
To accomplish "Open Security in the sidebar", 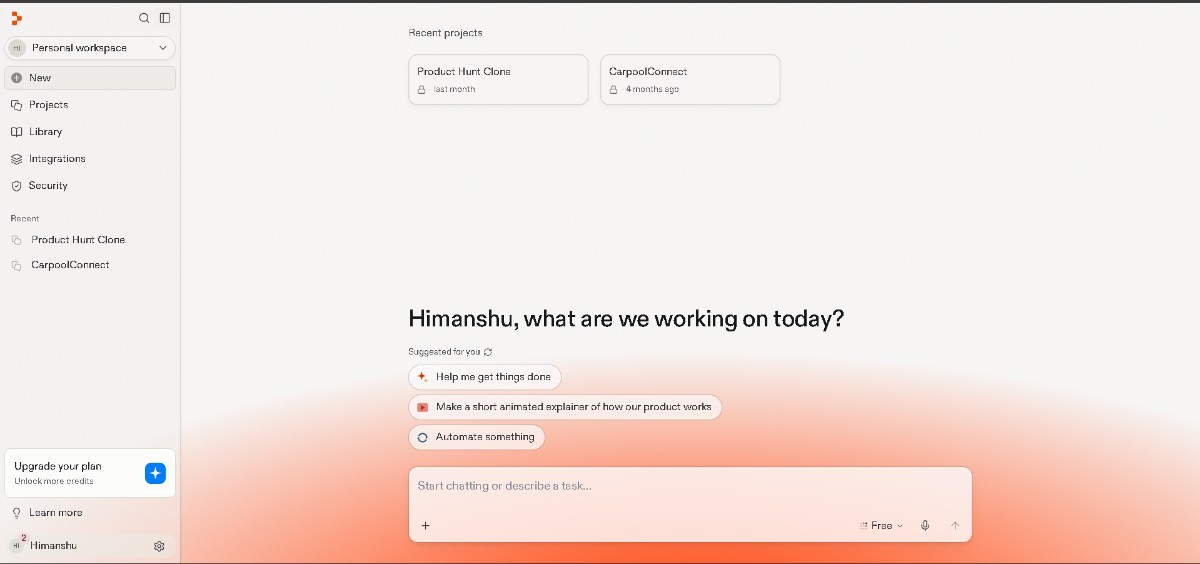I will click(90, 186).
